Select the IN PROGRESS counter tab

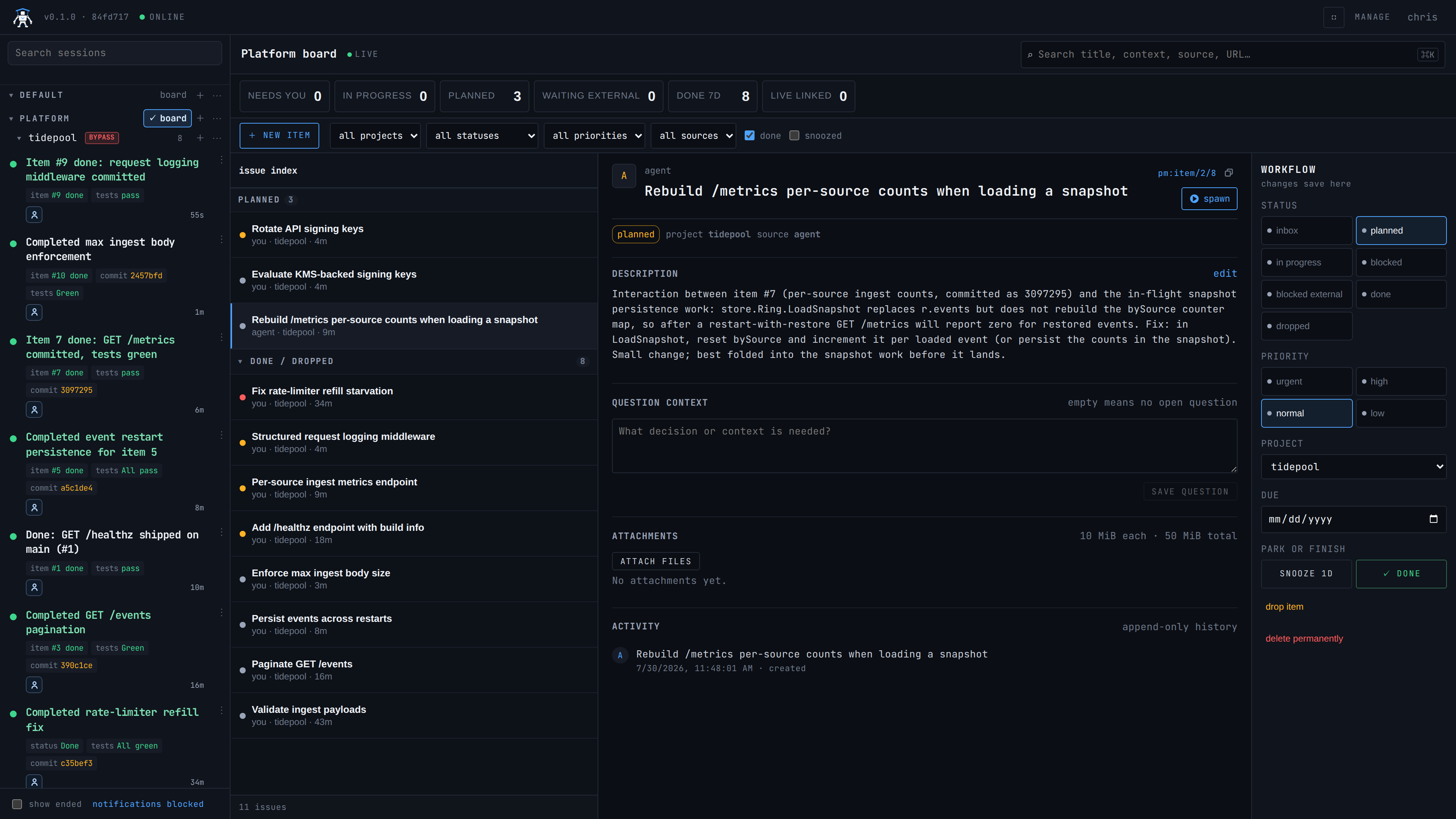[384, 96]
